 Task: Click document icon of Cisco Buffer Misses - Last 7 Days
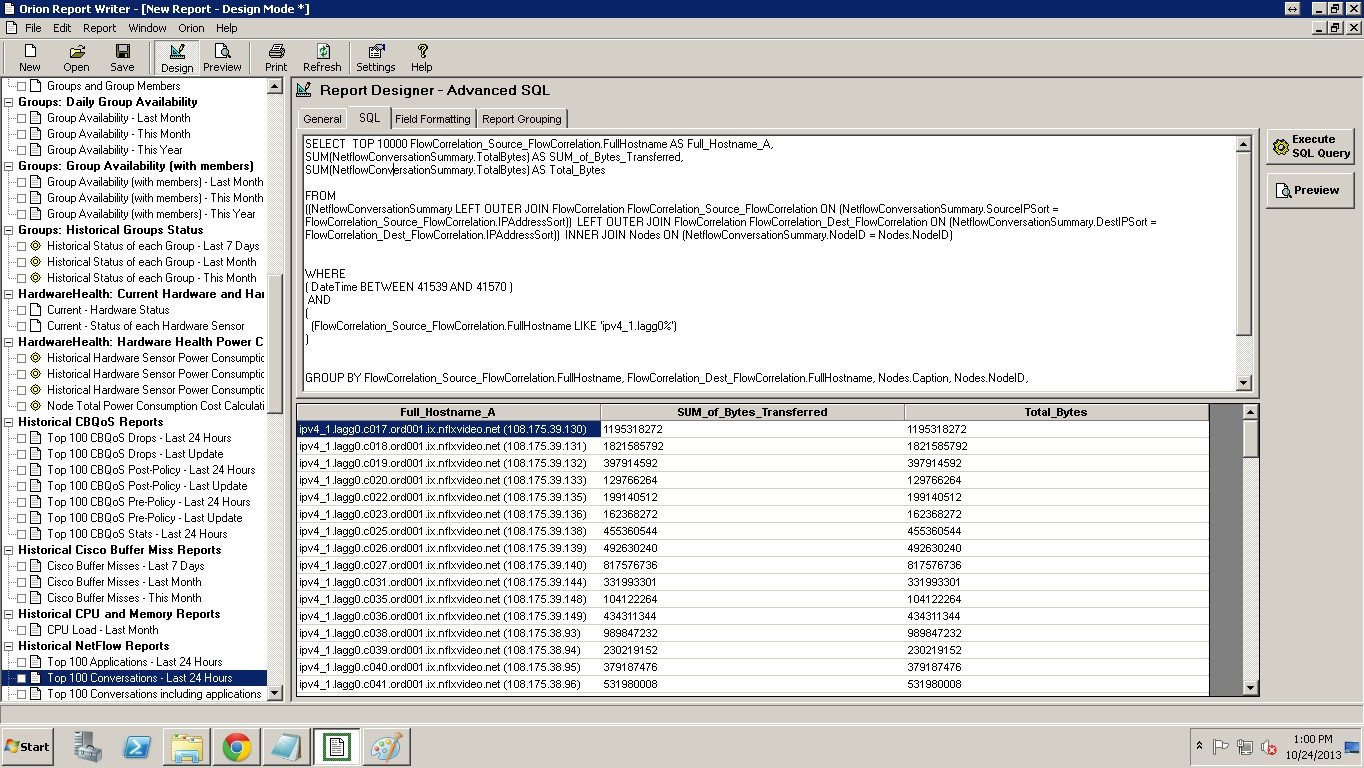coord(36,566)
